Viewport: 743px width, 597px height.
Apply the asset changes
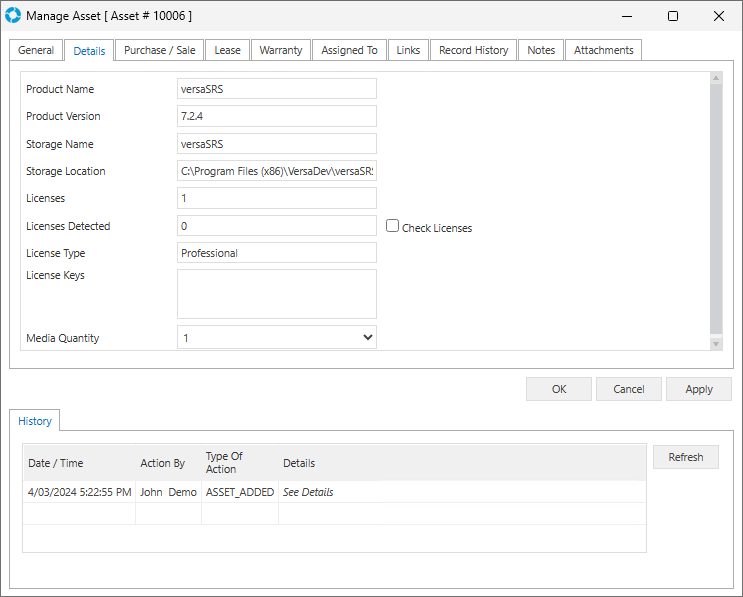coord(698,389)
